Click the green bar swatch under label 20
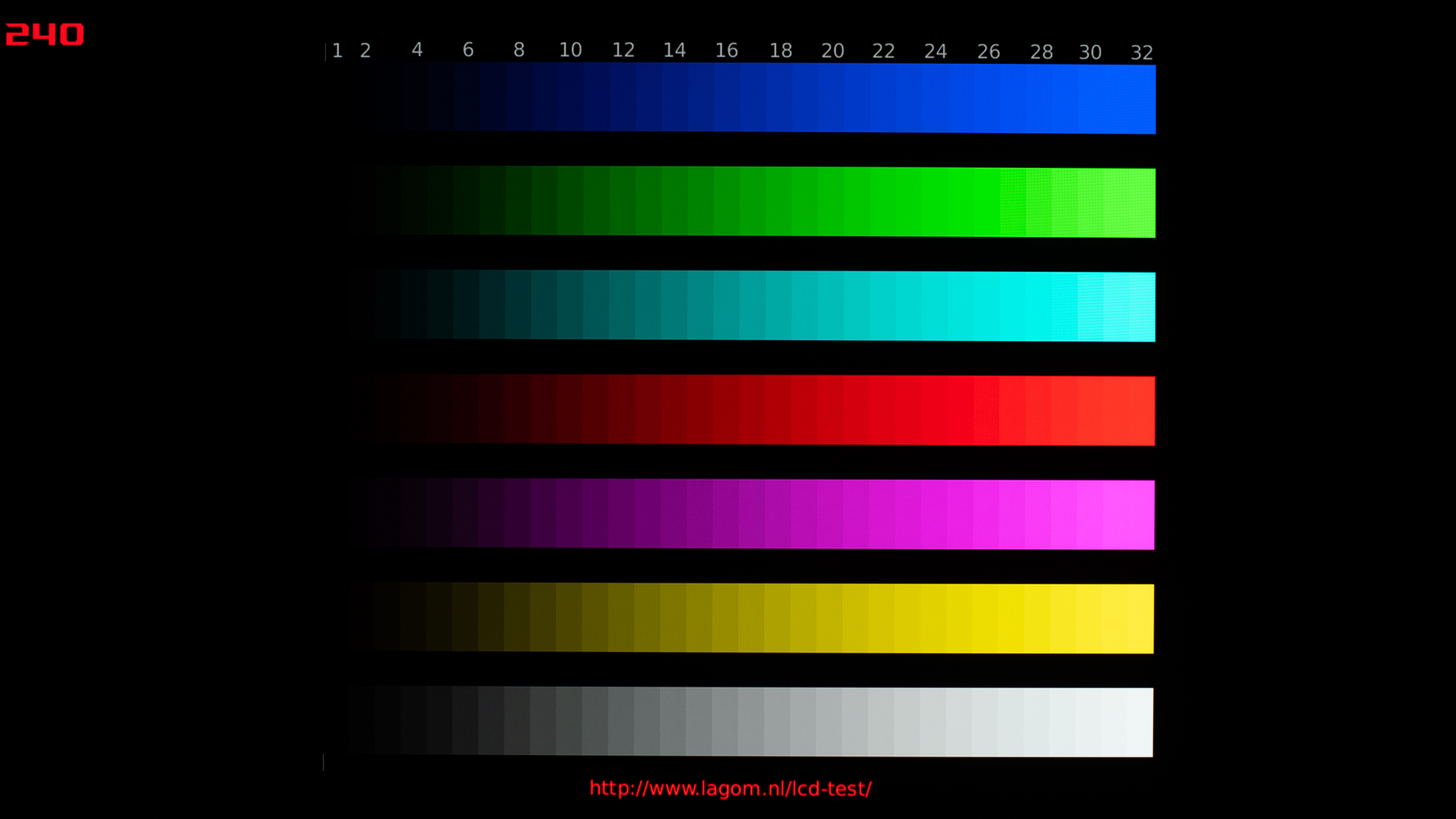The width and height of the screenshot is (1456, 819). pyautogui.click(x=831, y=202)
